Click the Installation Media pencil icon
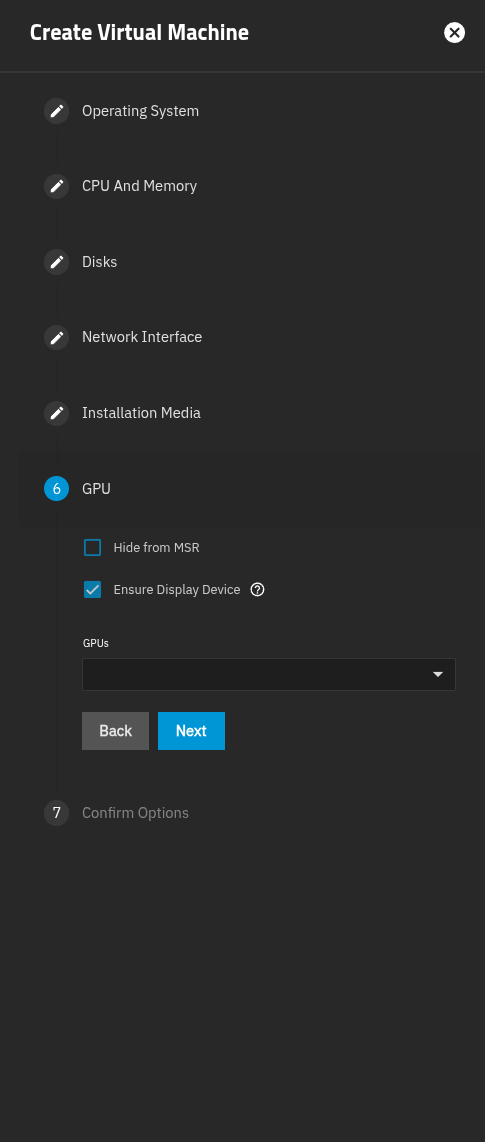This screenshot has height=1142, width=485. (x=57, y=413)
